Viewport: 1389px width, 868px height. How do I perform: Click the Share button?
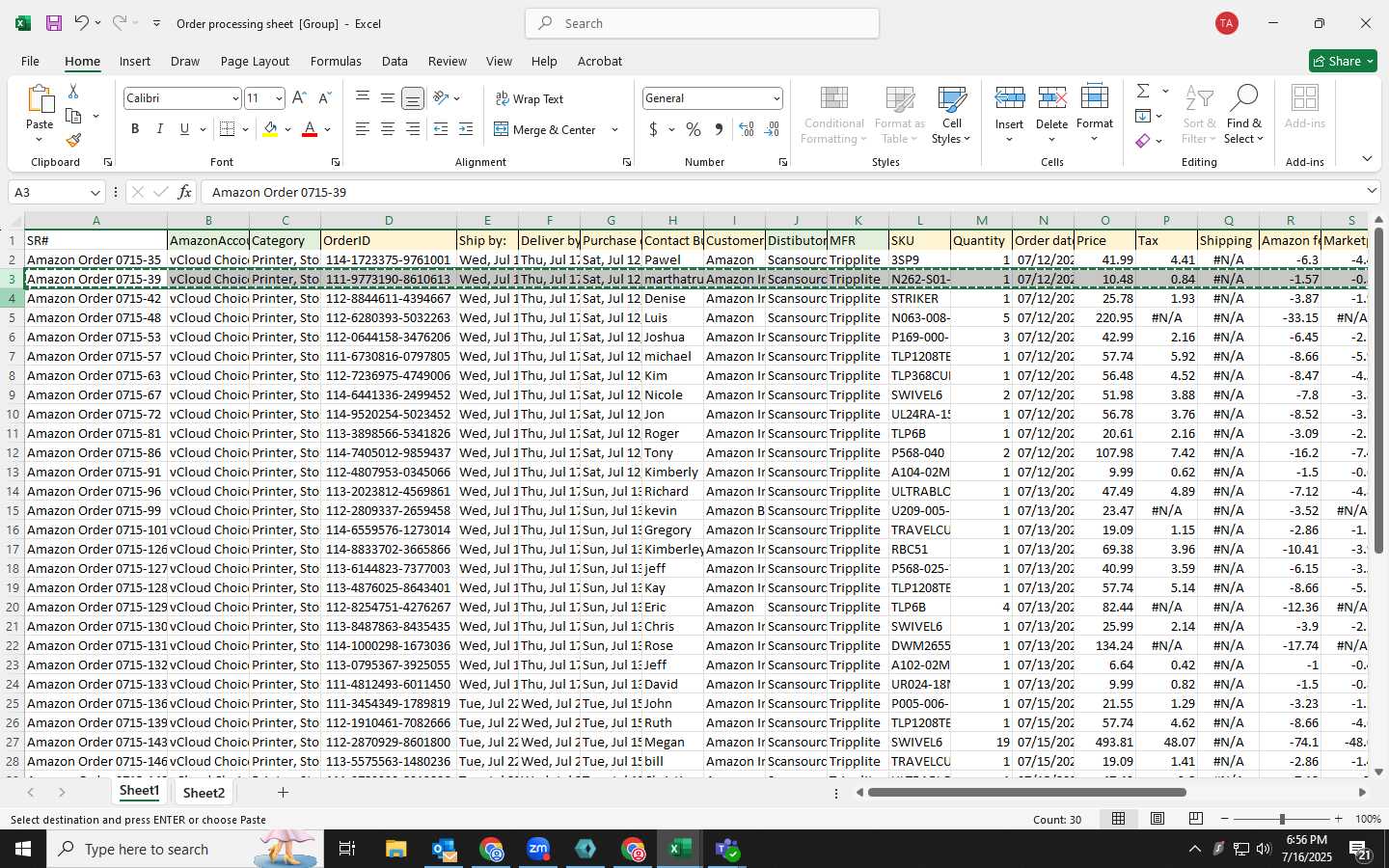(1343, 61)
